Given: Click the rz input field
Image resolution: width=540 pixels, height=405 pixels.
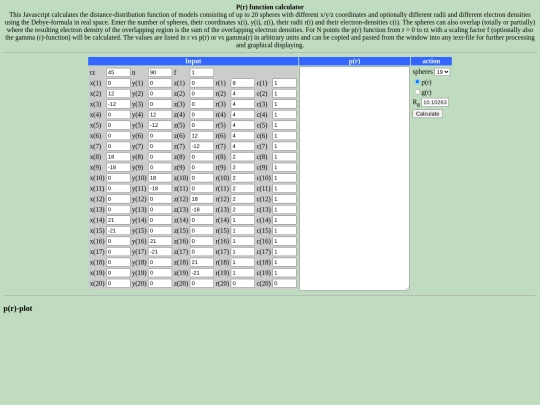Looking at the screenshot, I should tap(118, 72).
